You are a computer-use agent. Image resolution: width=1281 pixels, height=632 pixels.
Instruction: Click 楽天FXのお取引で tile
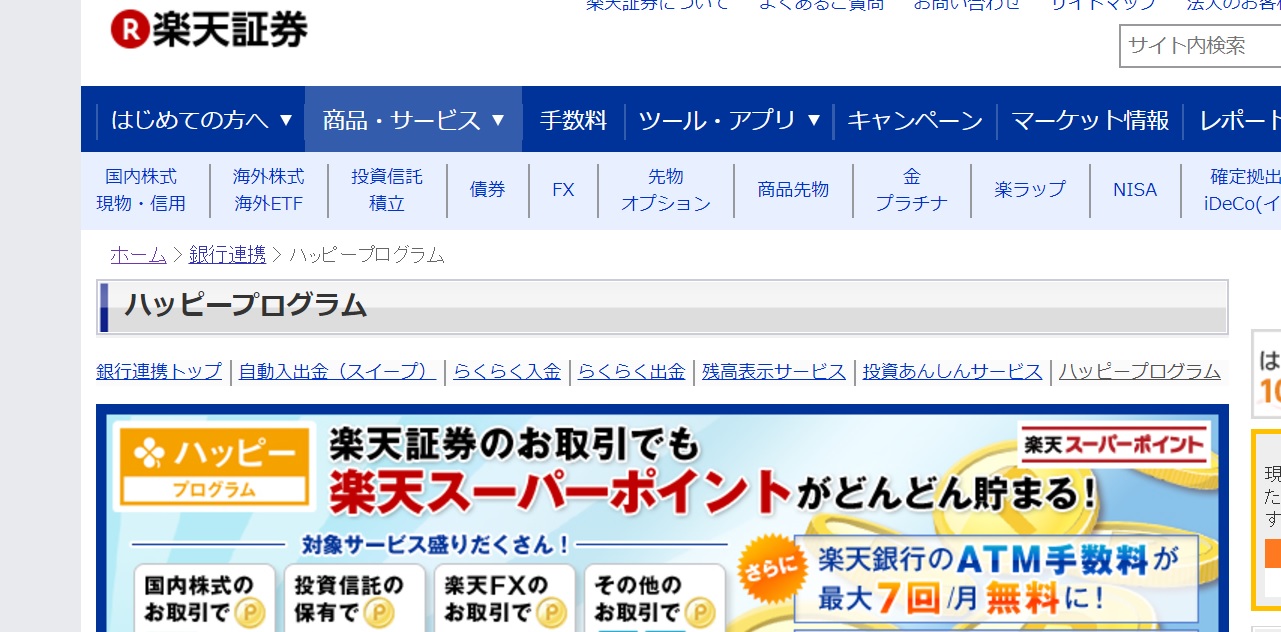pyautogui.click(x=504, y=599)
